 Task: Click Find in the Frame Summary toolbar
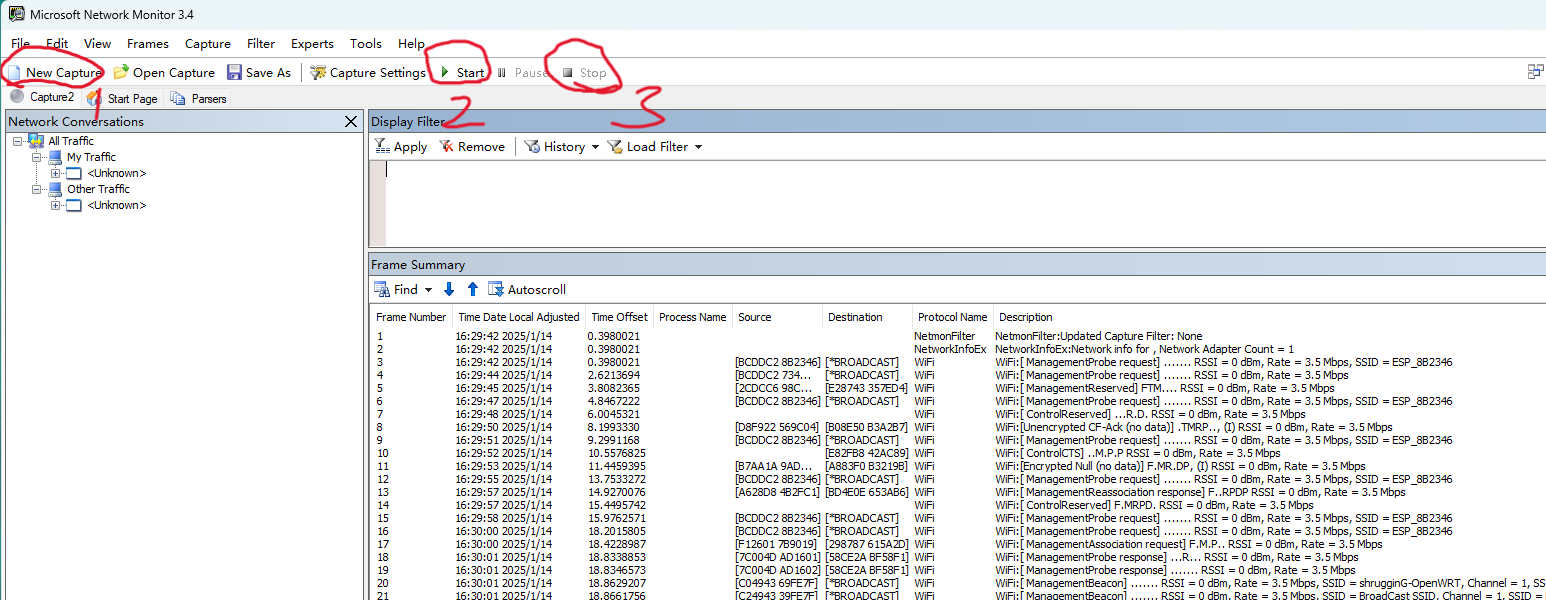pyautogui.click(x=396, y=289)
